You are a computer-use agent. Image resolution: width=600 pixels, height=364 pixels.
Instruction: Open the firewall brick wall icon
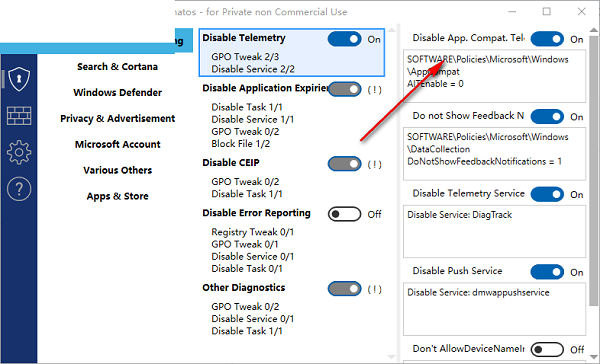[x=19, y=116]
